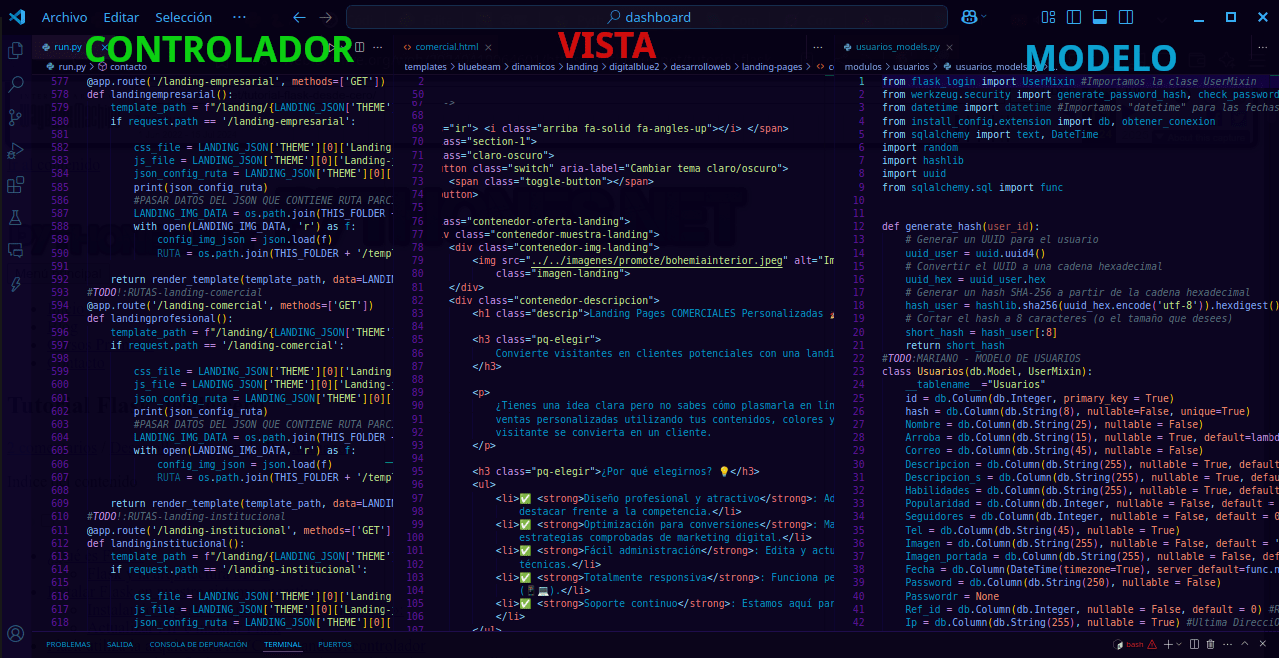Open the Editar menu
The height and width of the screenshot is (658, 1279).
click(121, 17)
